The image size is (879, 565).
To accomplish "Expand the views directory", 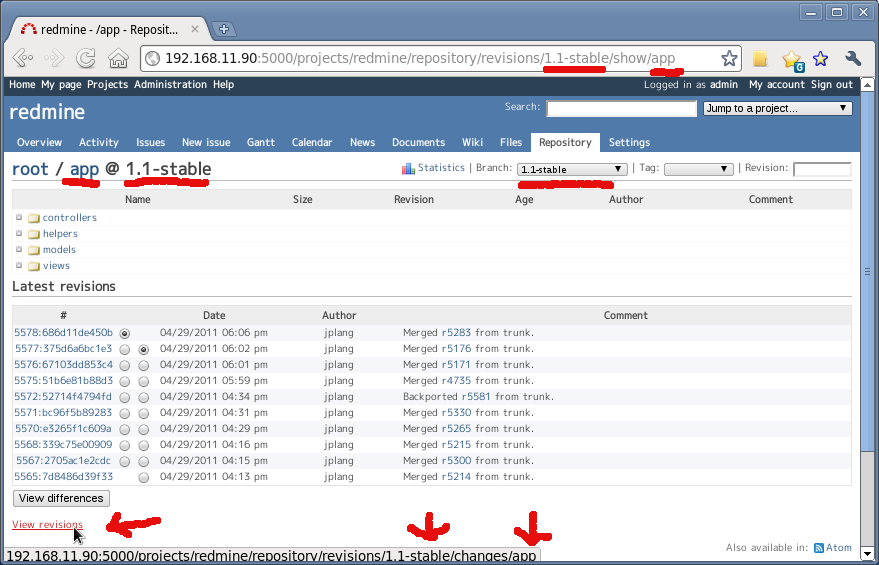I will click(19, 266).
